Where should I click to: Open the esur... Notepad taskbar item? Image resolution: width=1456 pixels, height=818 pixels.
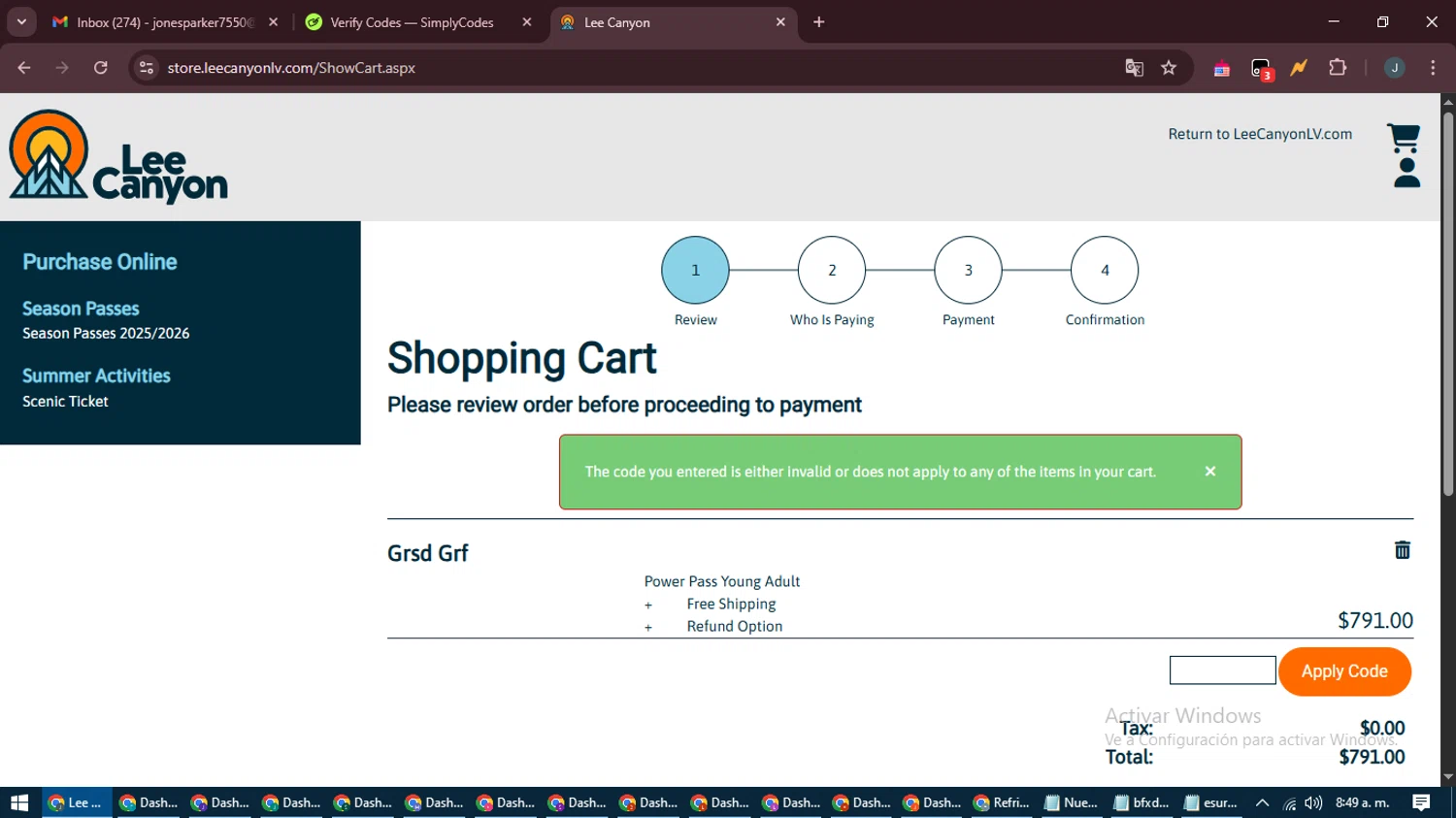pyautogui.click(x=1212, y=802)
